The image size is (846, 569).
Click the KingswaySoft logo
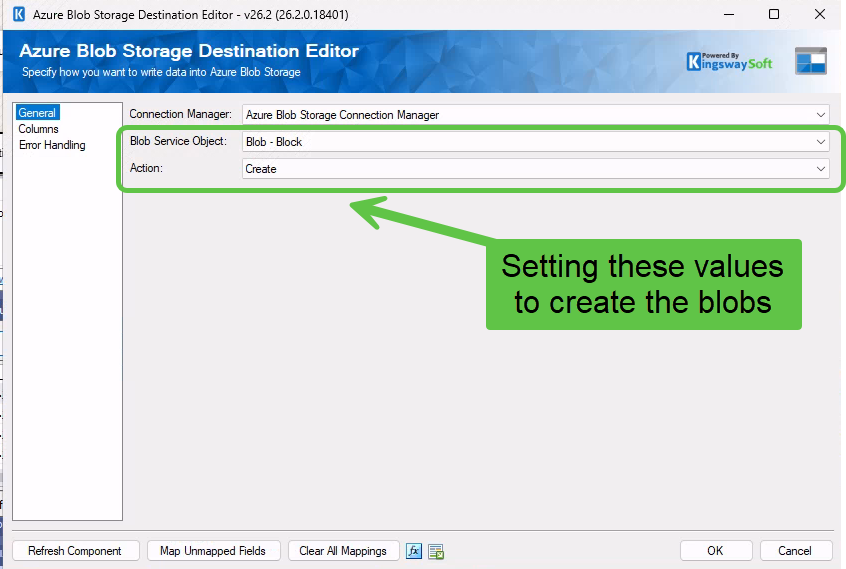pyautogui.click(x=729, y=61)
